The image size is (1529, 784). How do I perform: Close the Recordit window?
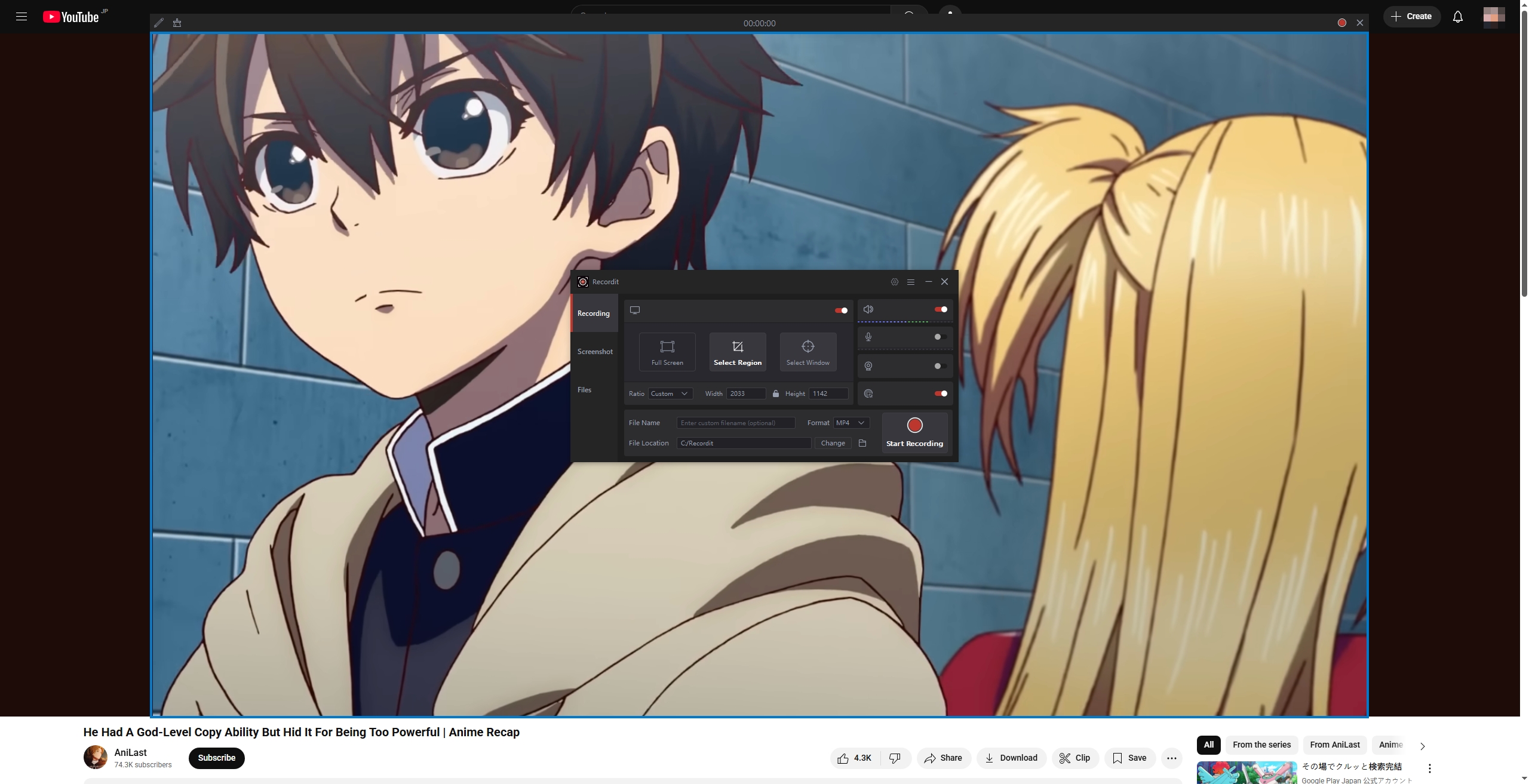click(x=944, y=282)
